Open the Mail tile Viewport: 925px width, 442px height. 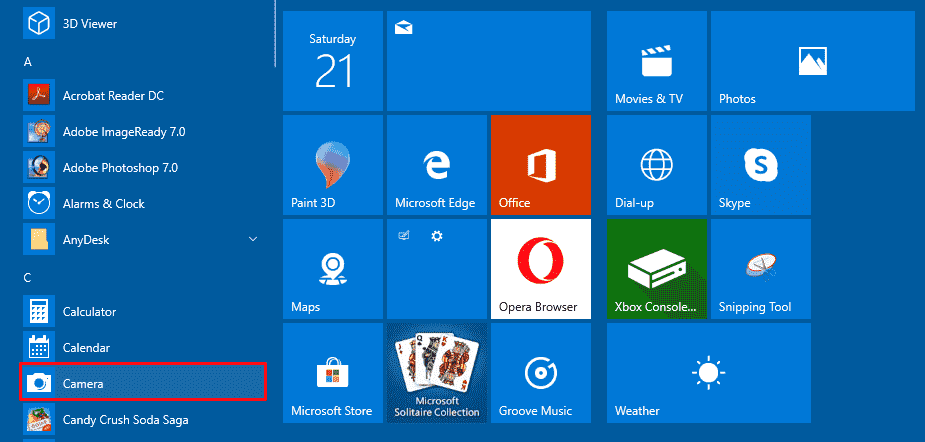pyautogui.click(x=488, y=61)
